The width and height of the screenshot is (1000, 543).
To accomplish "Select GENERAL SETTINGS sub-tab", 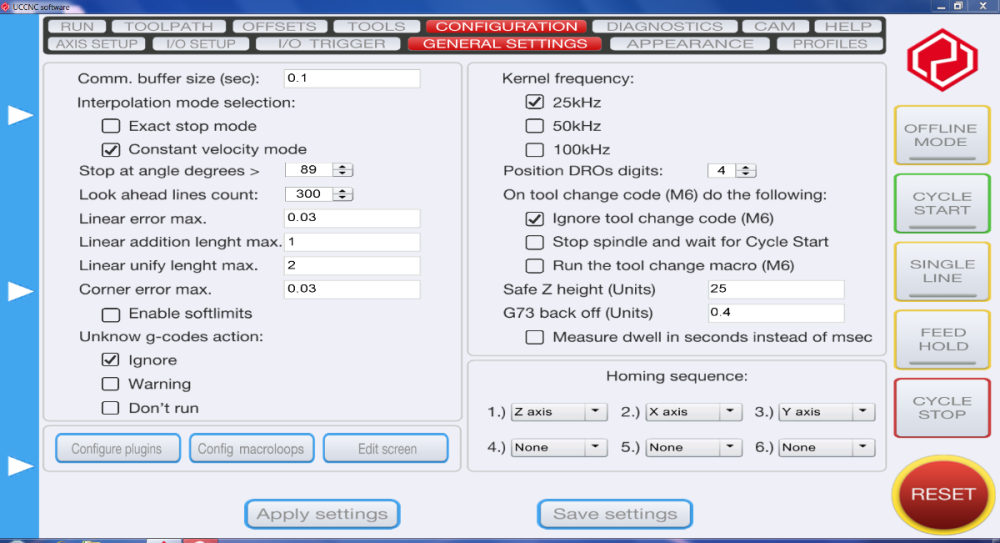I will point(505,43).
